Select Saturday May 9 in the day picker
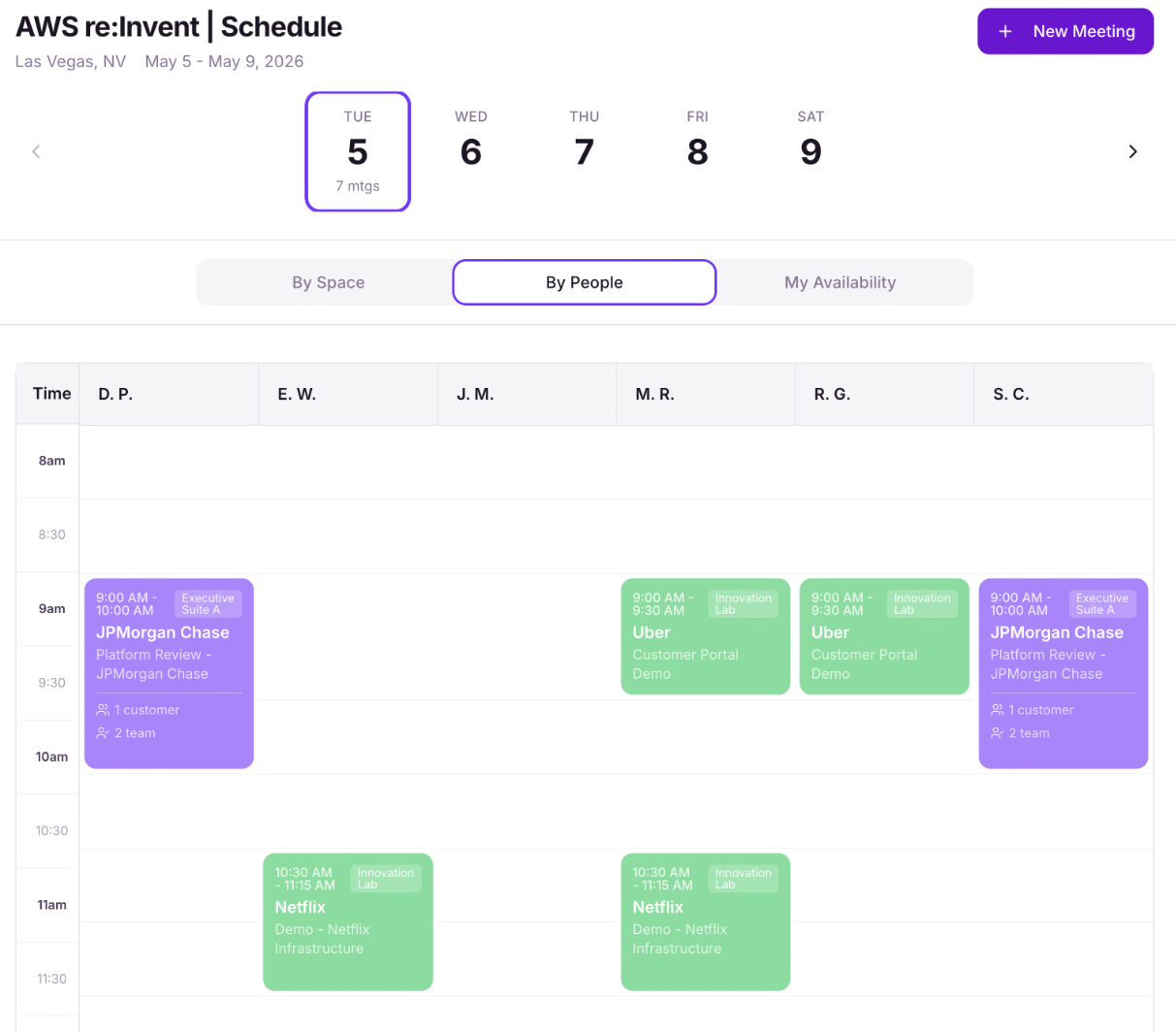Image resolution: width=1176 pixels, height=1032 pixels. pos(810,144)
